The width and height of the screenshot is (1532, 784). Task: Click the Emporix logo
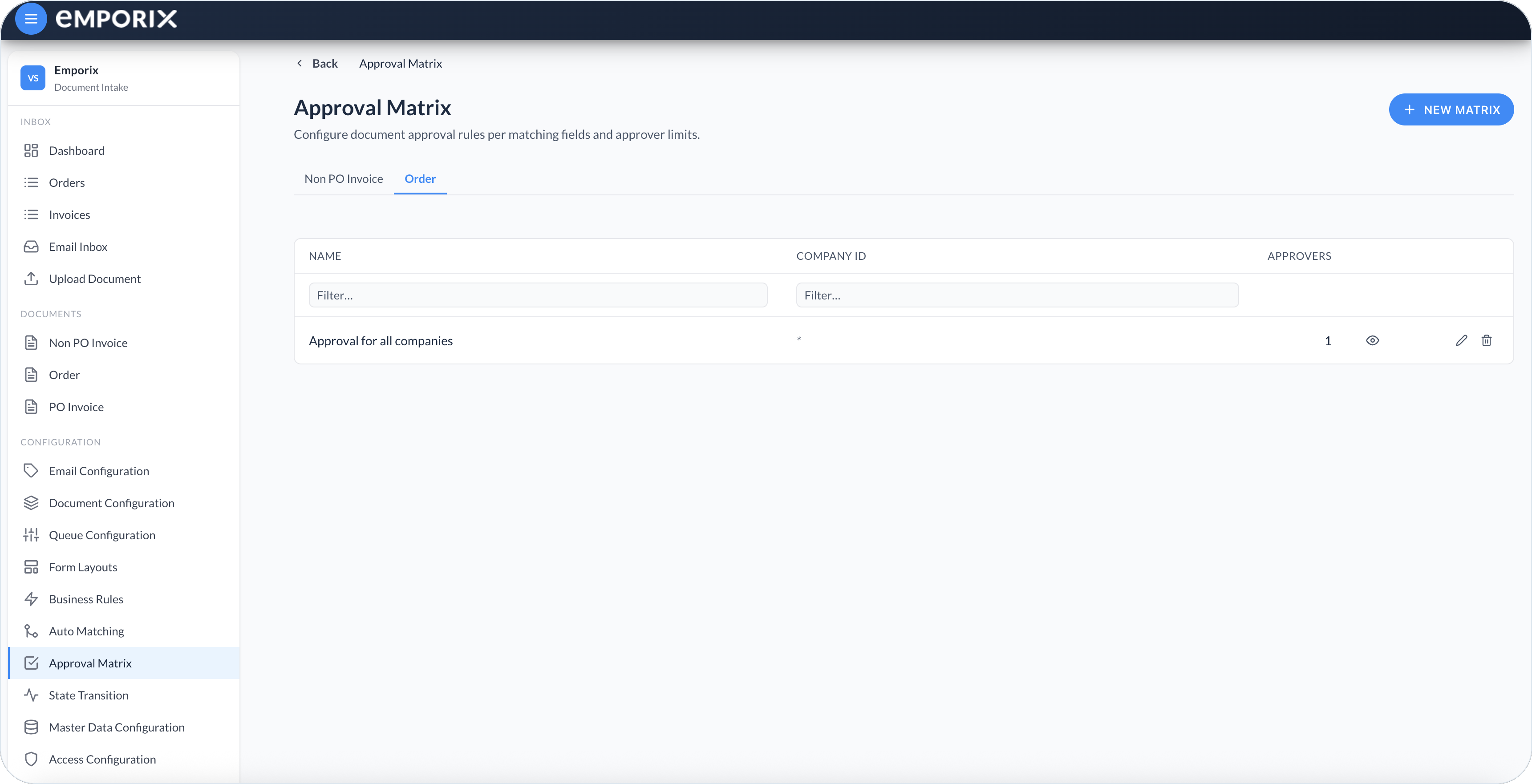(117, 19)
